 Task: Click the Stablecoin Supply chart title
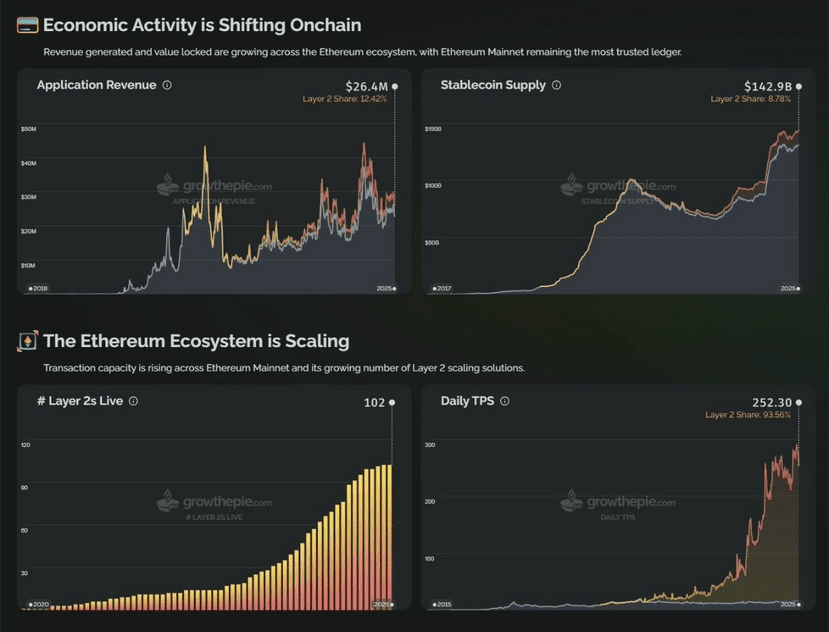(493, 85)
